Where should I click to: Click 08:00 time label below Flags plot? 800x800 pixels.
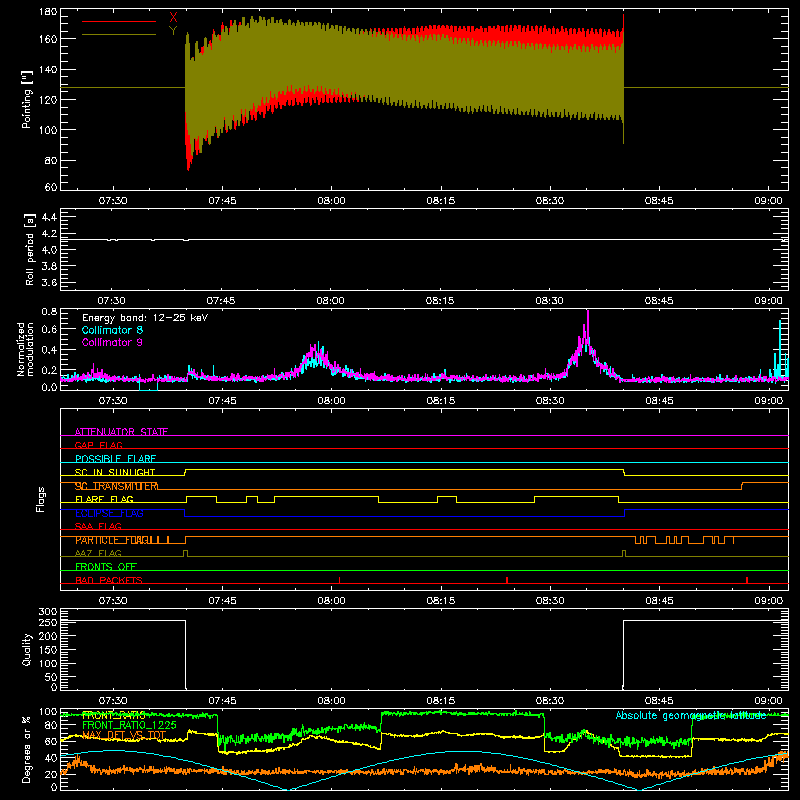click(x=331, y=601)
